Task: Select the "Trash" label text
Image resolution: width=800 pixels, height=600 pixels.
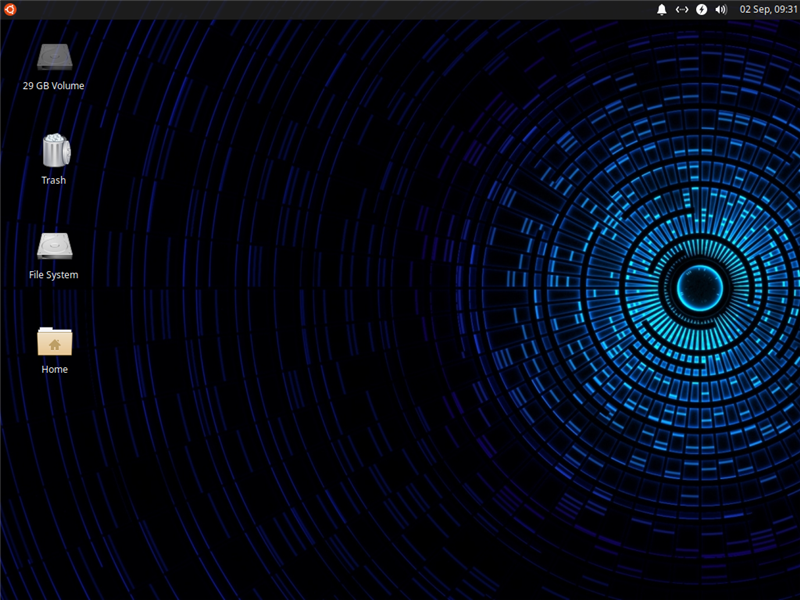Action: pos(54,180)
